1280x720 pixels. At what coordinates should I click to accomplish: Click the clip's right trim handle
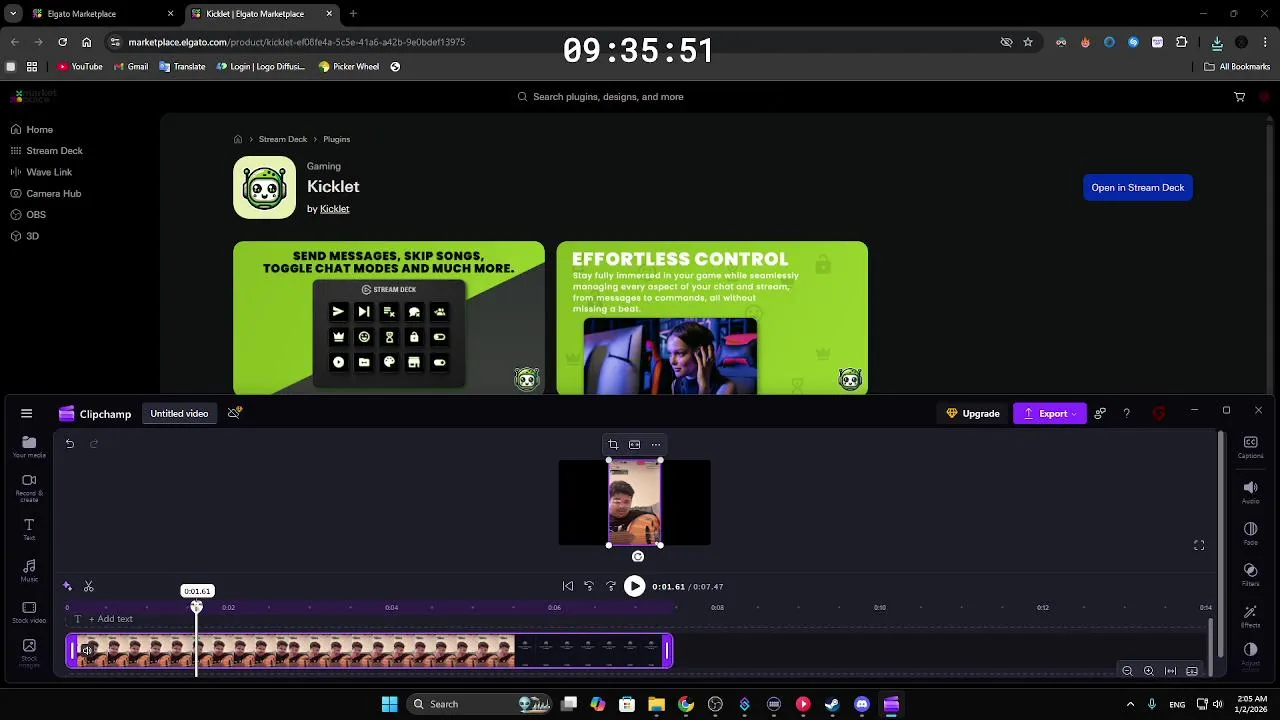[x=667, y=652]
